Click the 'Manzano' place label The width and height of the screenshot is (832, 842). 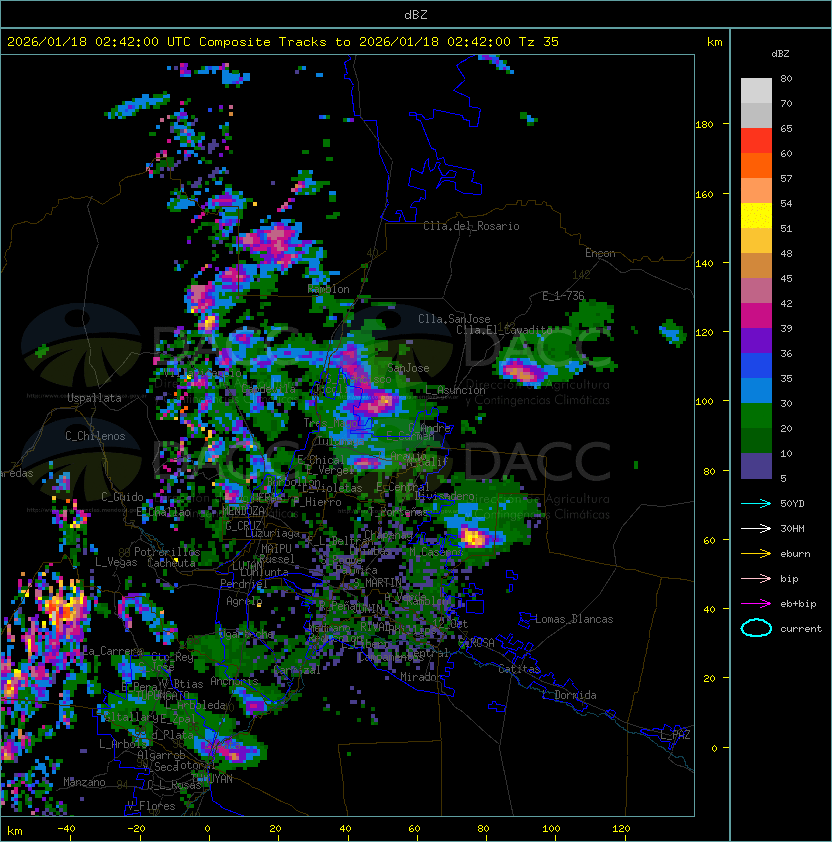click(84, 782)
